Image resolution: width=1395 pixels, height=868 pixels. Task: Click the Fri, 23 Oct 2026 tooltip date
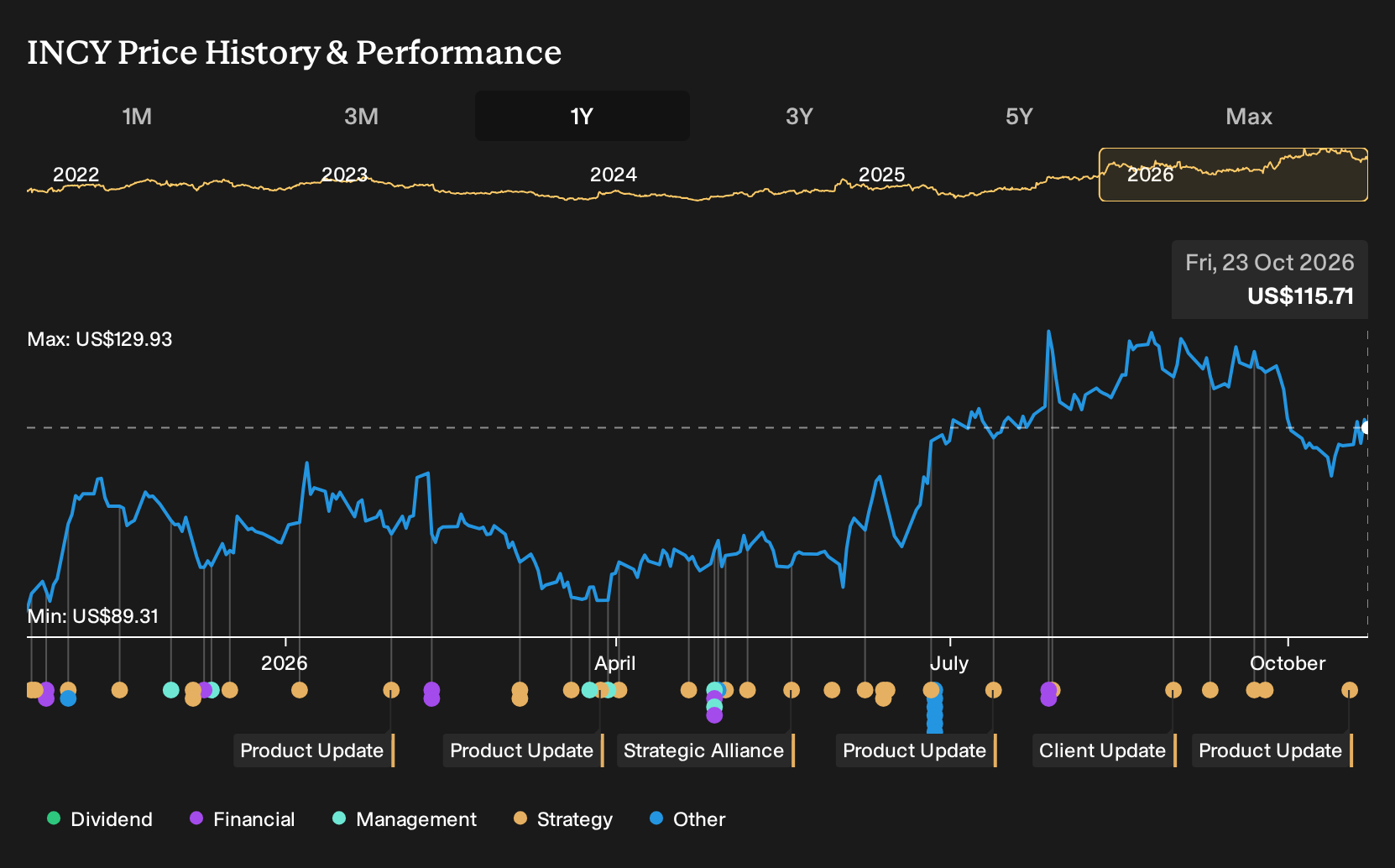click(1270, 263)
